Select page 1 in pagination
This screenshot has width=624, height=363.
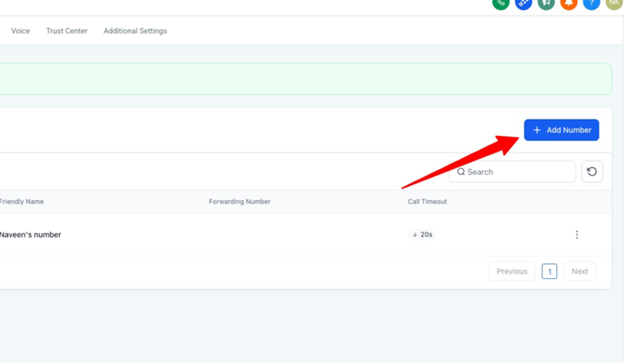[549, 271]
